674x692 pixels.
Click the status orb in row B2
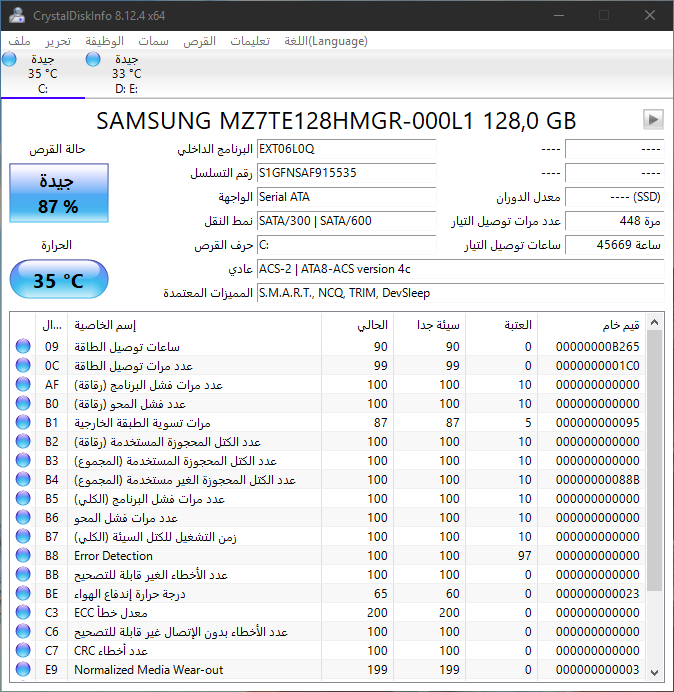23,441
